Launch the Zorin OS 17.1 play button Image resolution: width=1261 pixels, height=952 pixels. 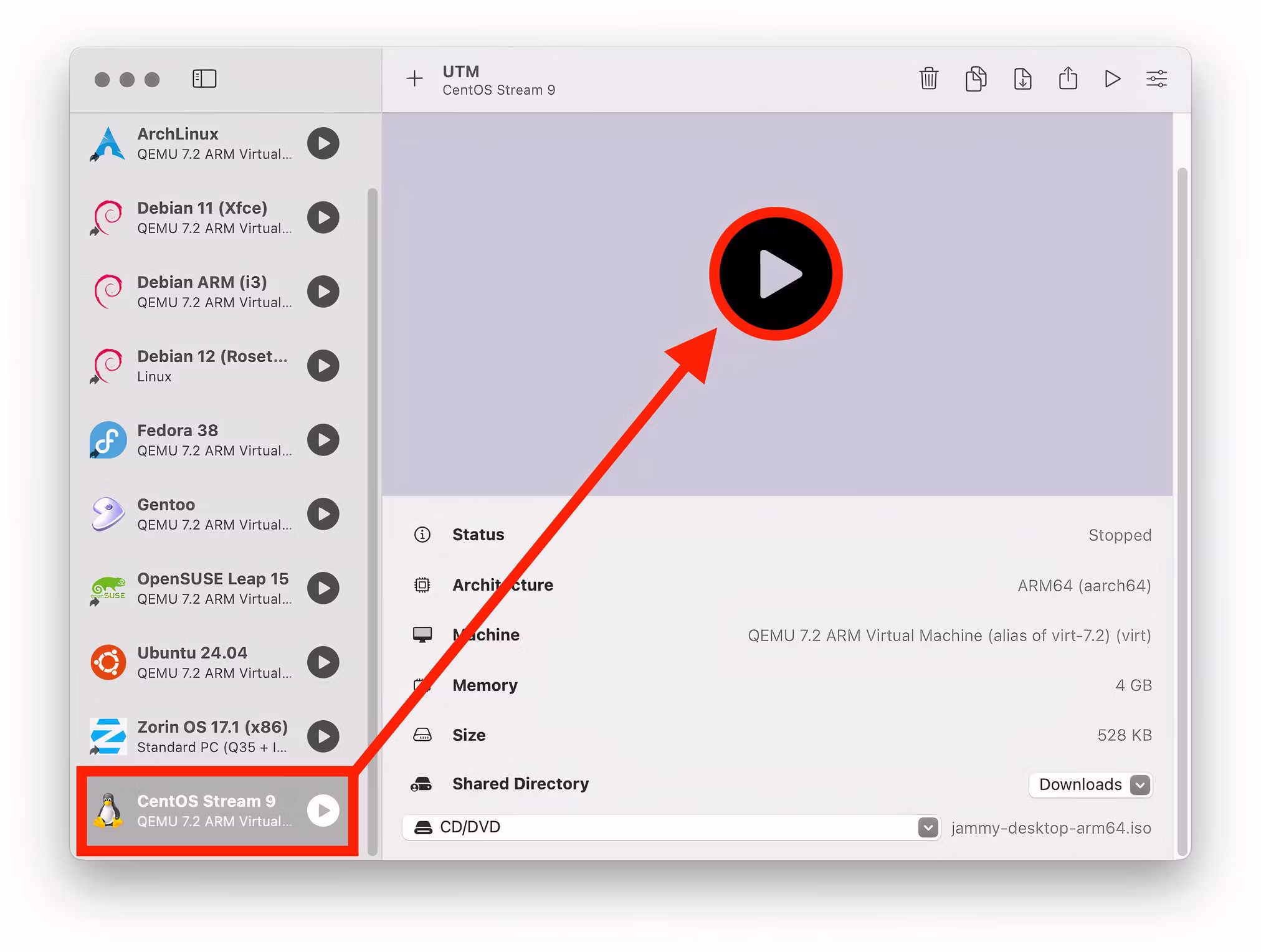coord(323,736)
